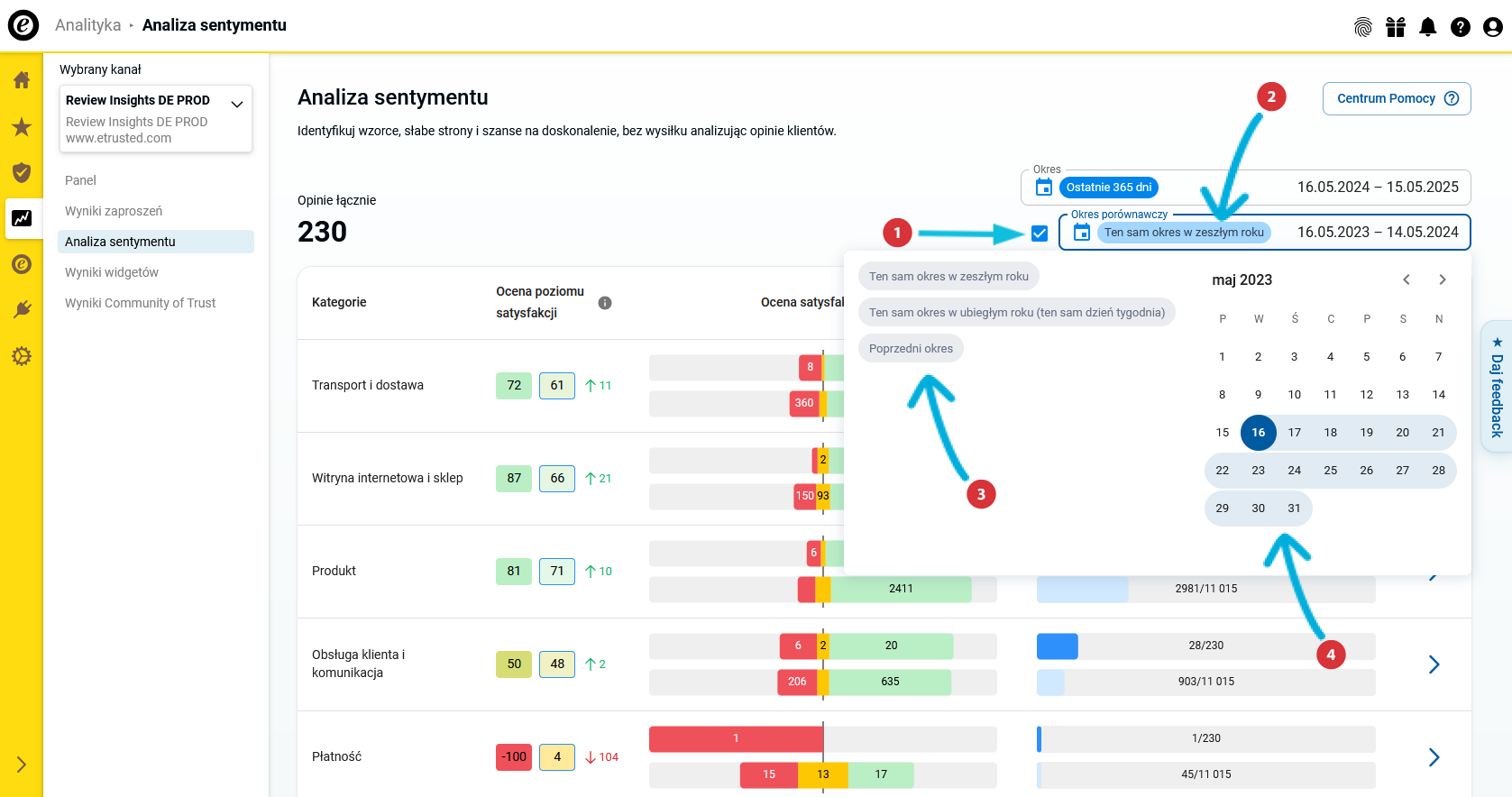Click the notifications bell icon
Image resolution: width=1512 pixels, height=797 pixels.
(1427, 27)
